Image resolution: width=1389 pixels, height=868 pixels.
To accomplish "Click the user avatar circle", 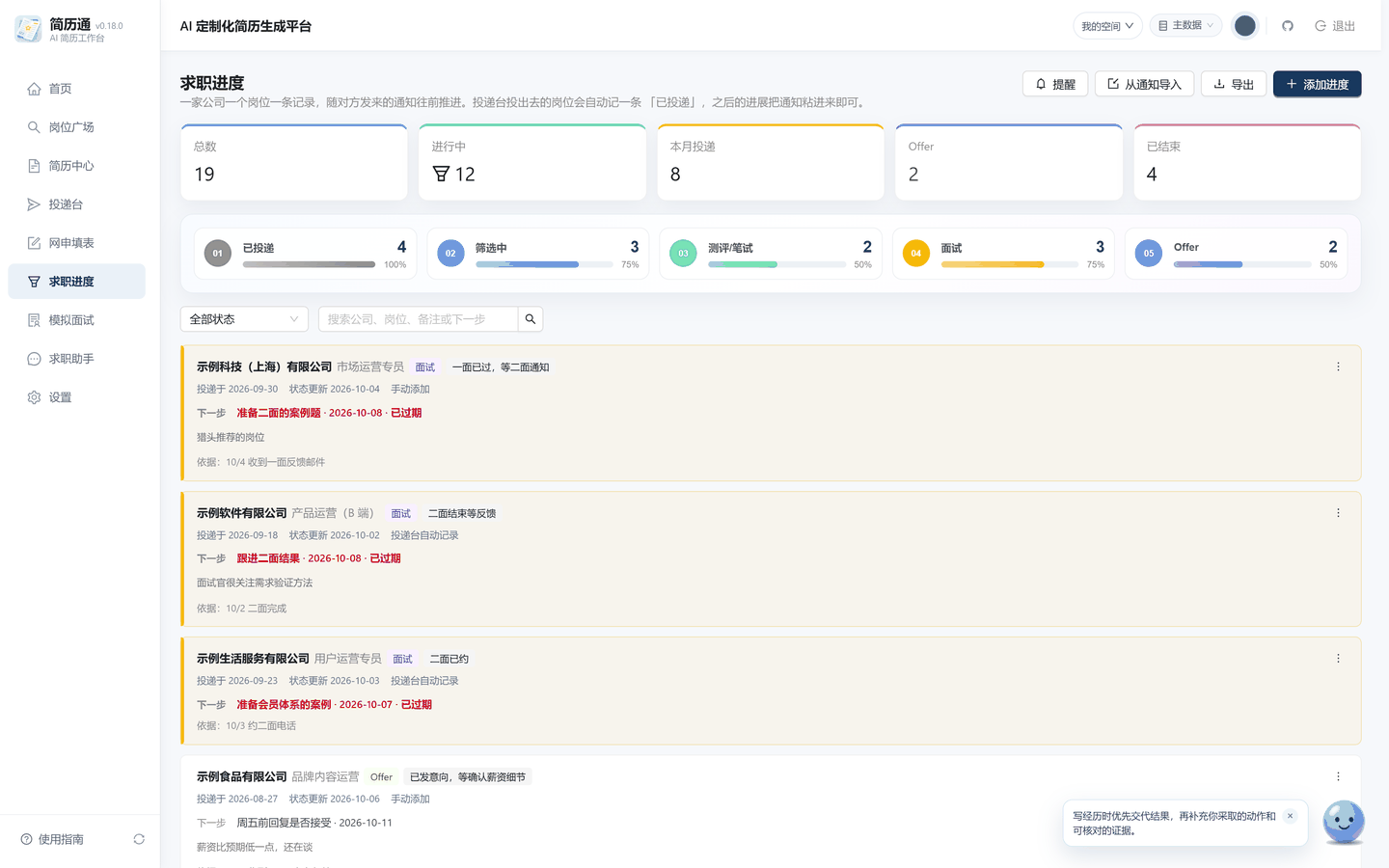I will (1245, 26).
